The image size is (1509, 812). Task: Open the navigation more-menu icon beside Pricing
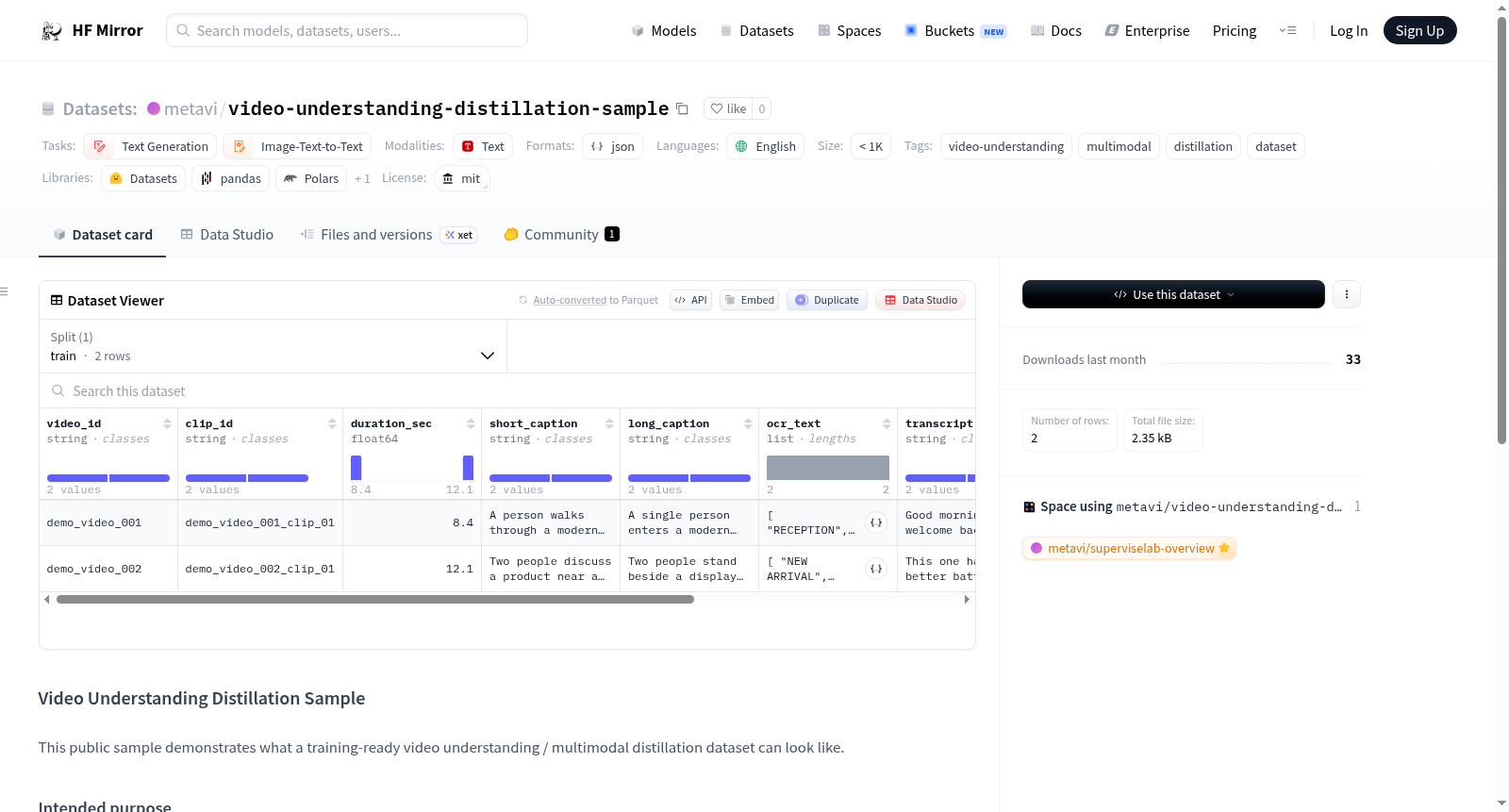pos(1287,31)
